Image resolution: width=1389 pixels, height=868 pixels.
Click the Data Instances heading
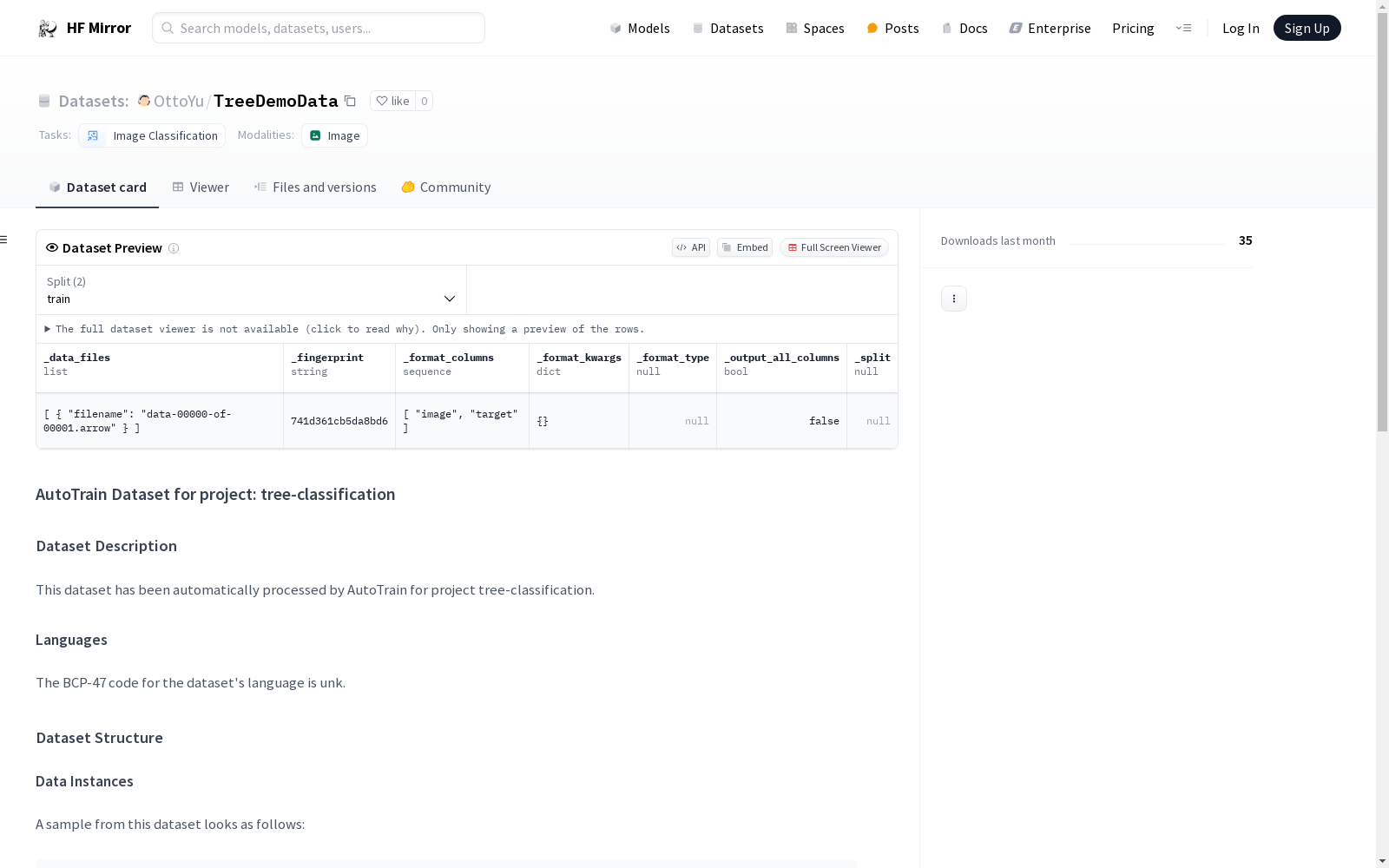84,781
